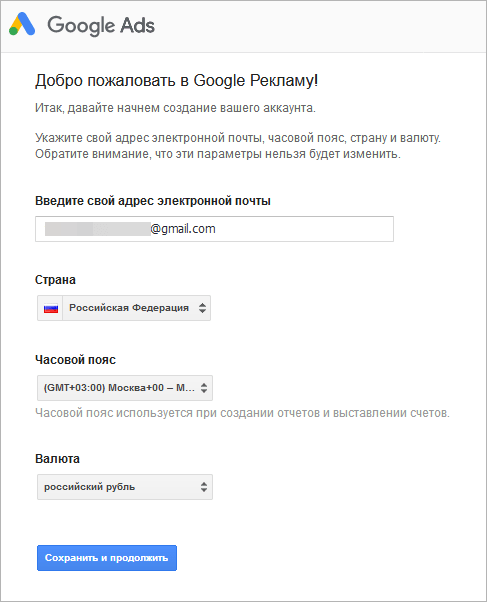Click the Добро пожаловать в Google Рекламу heading
This screenshot has height=602, width=487.
(177, 81)
